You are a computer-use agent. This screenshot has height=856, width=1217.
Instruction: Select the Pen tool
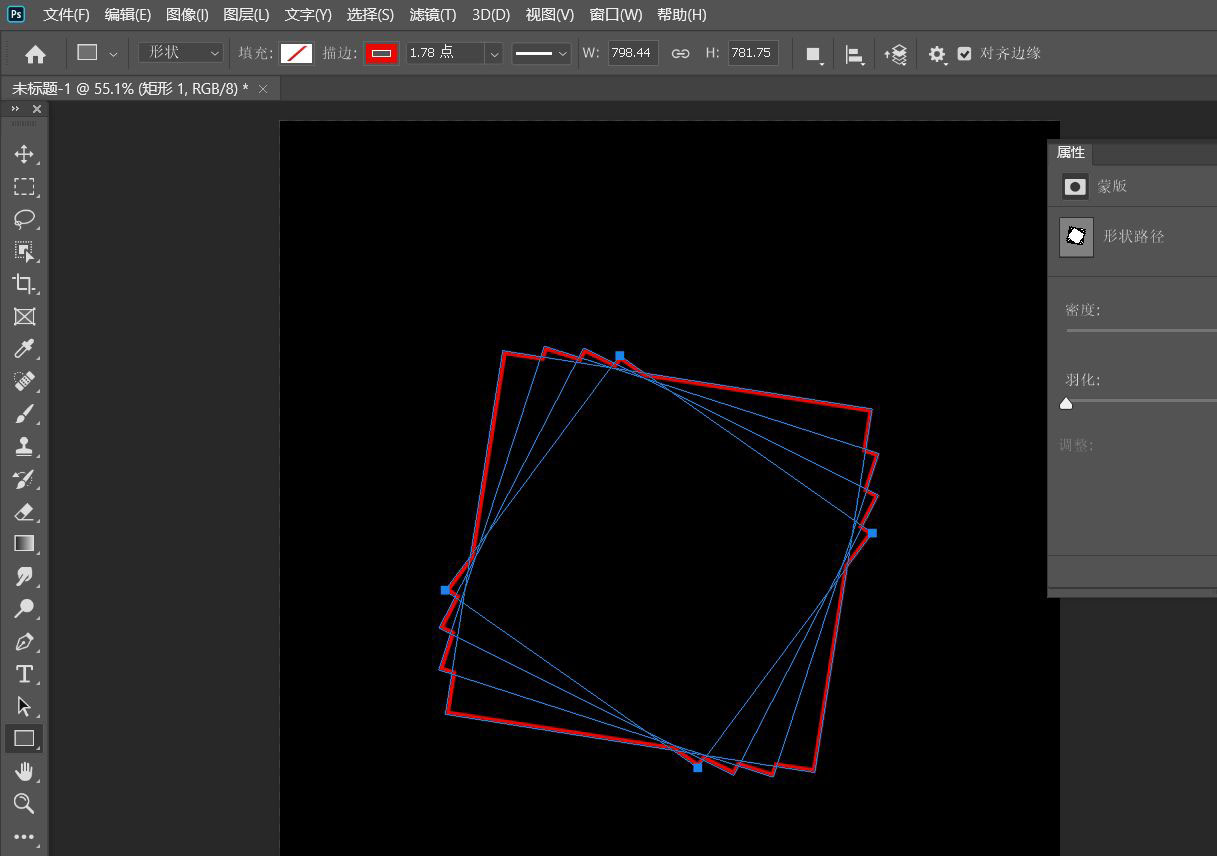[x=24, y=641]
